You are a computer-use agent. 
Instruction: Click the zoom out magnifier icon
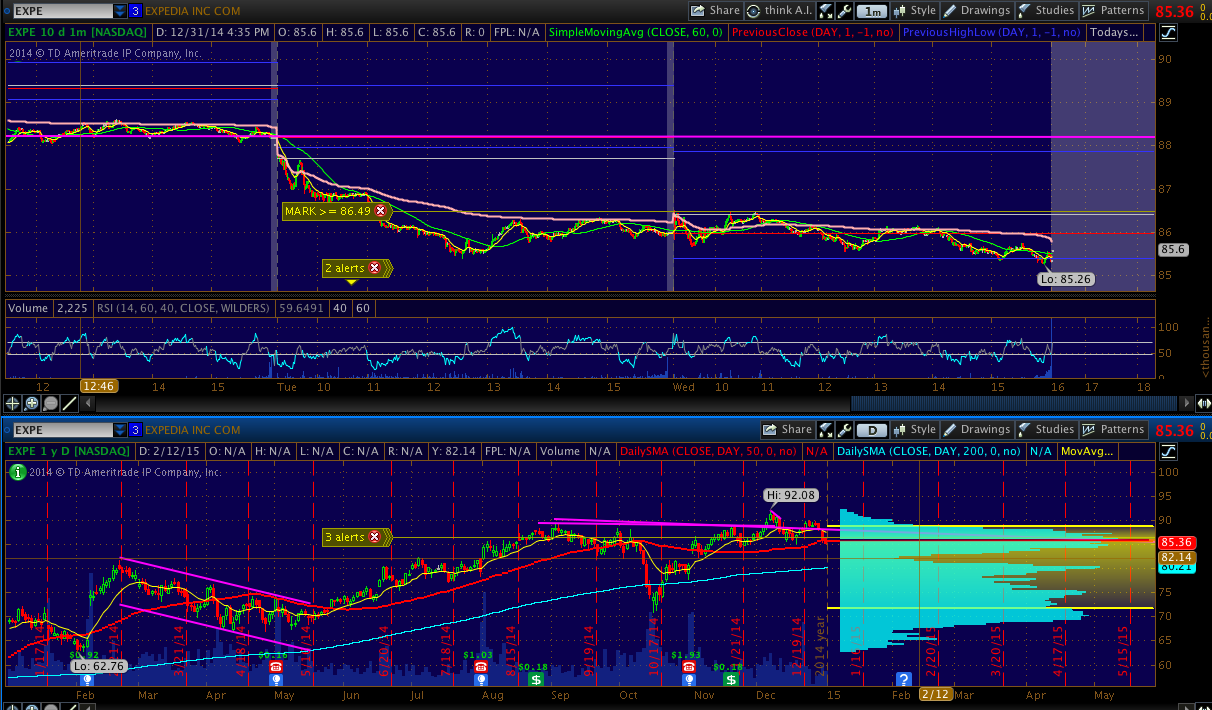tap(50, 404)
